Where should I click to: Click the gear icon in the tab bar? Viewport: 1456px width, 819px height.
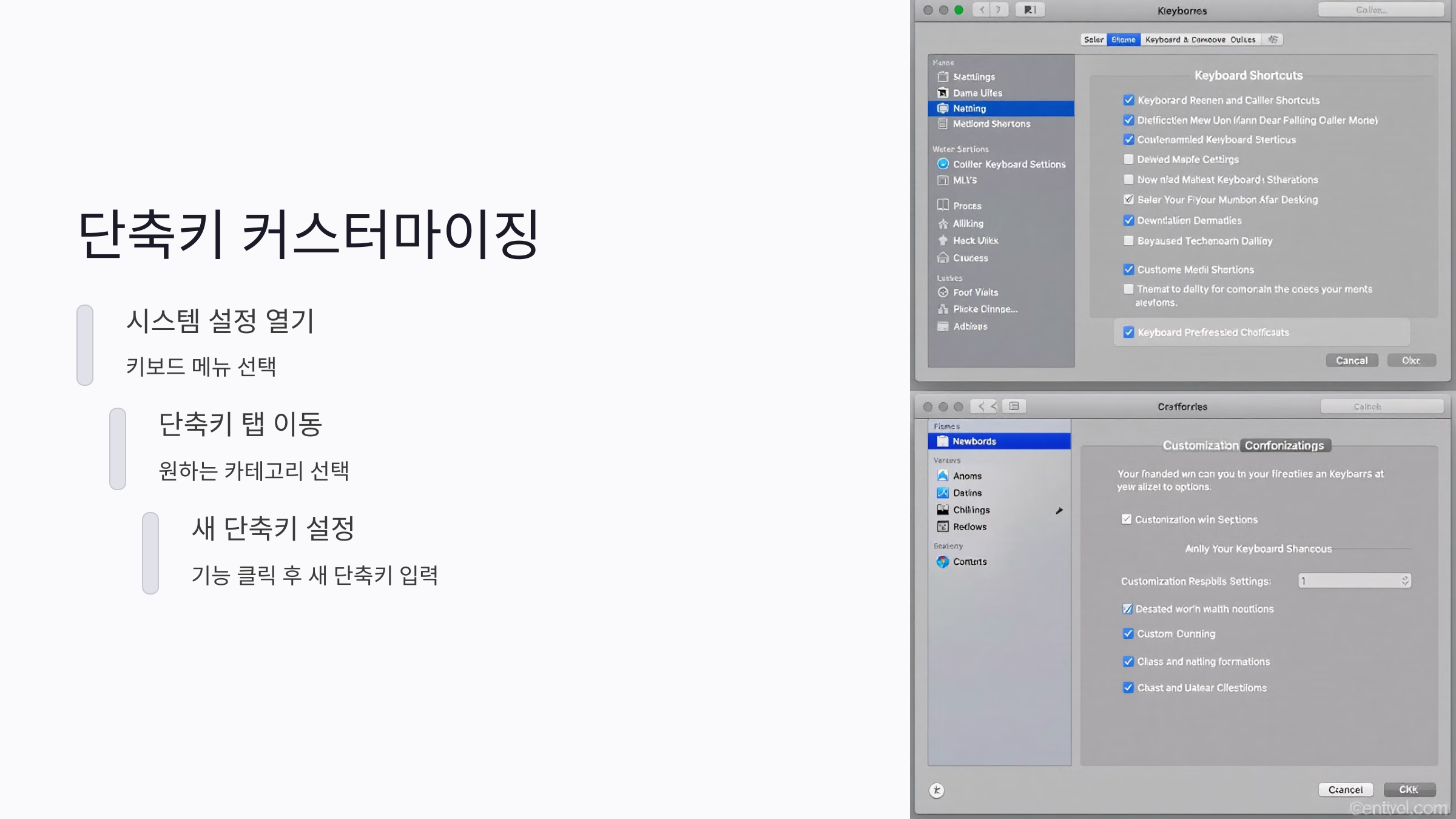pos(1273,39)
